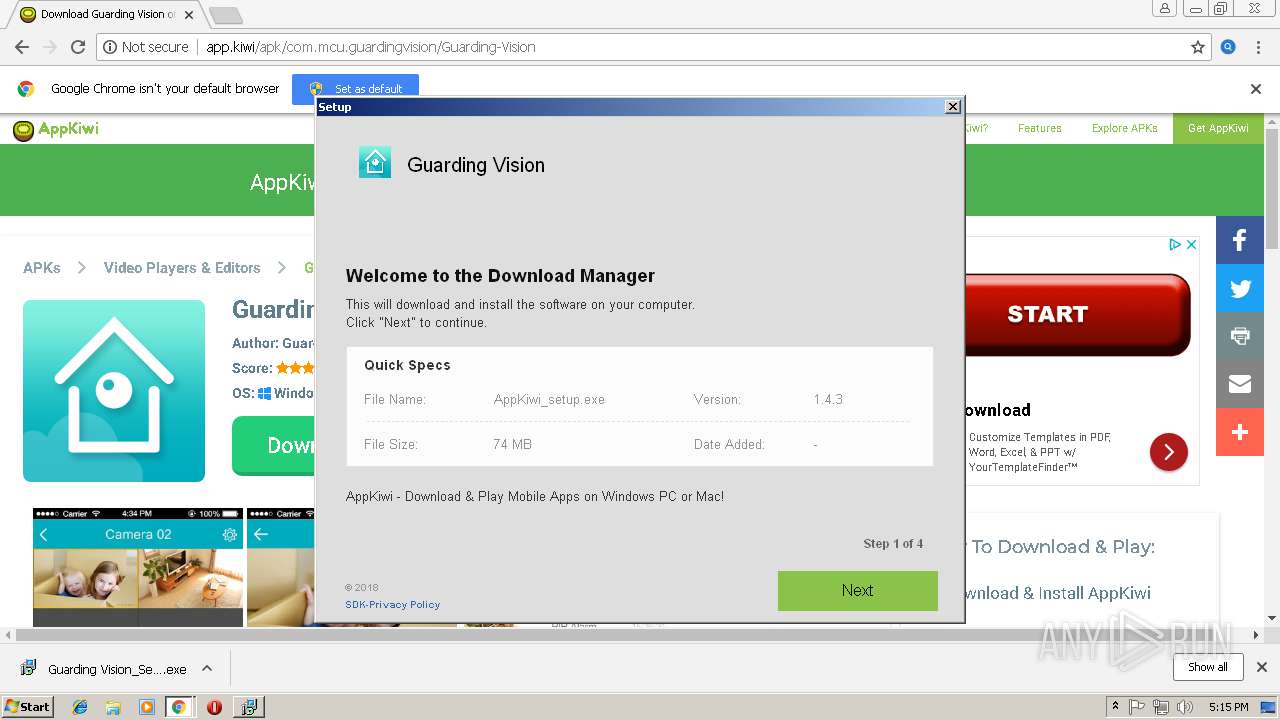Print the page using sidebar printer icon
Image resolution: width=1280 pixels, height=720 pixels.
[1240, 336]
